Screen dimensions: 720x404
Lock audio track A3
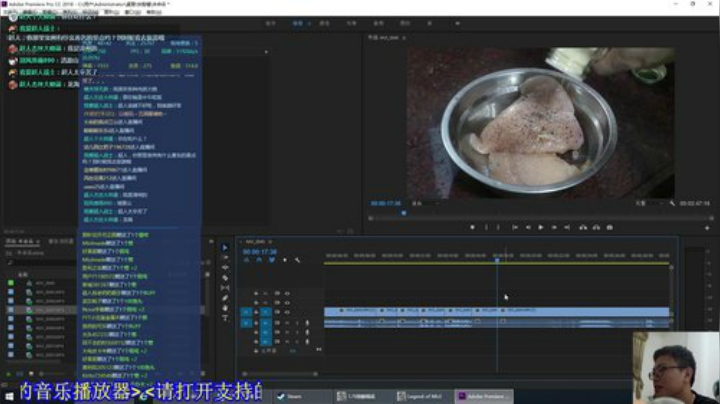pyautogui.click(x=256, y=342)
